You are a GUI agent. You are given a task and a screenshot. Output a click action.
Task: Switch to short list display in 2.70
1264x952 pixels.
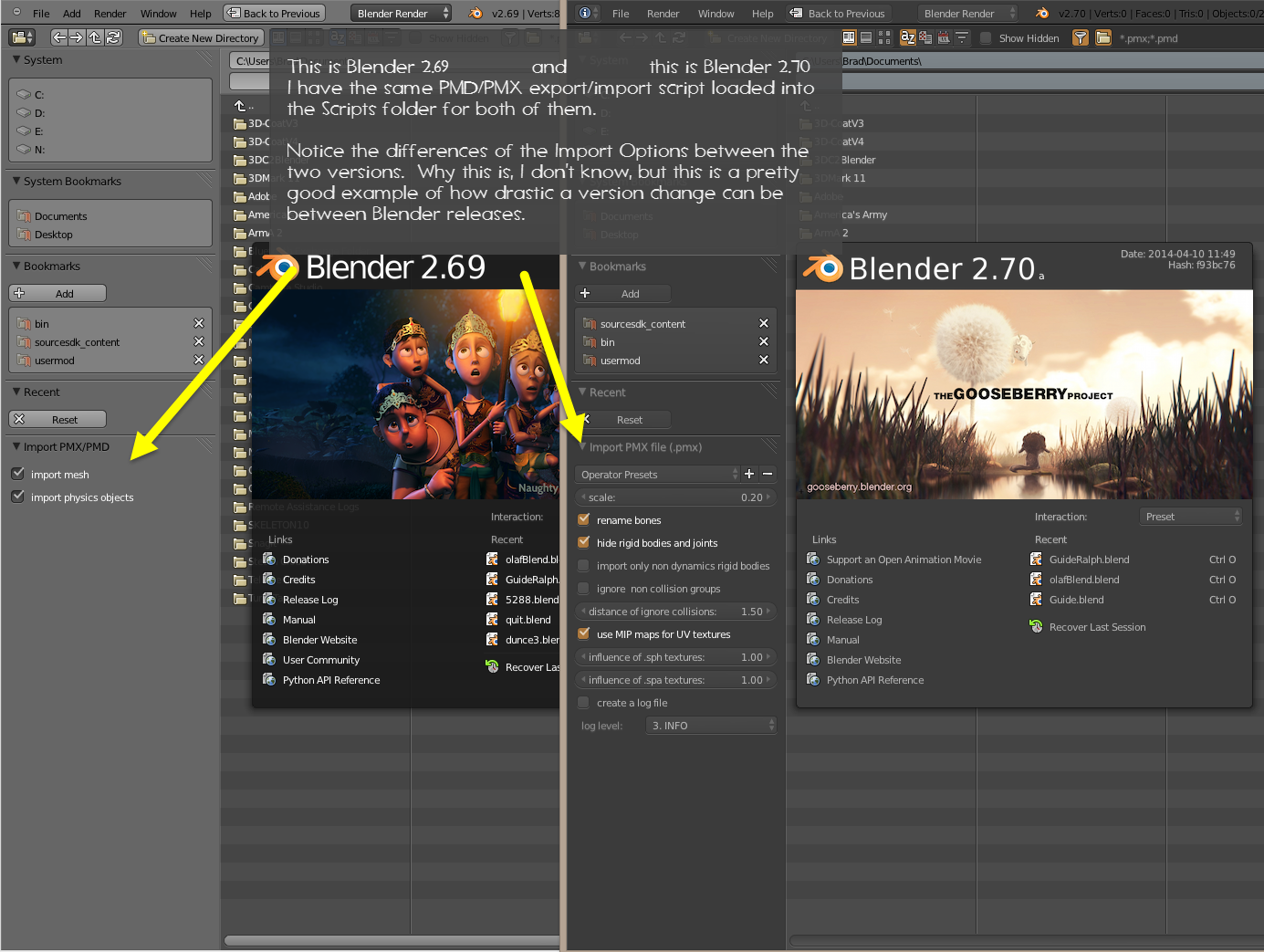(849, 37)
